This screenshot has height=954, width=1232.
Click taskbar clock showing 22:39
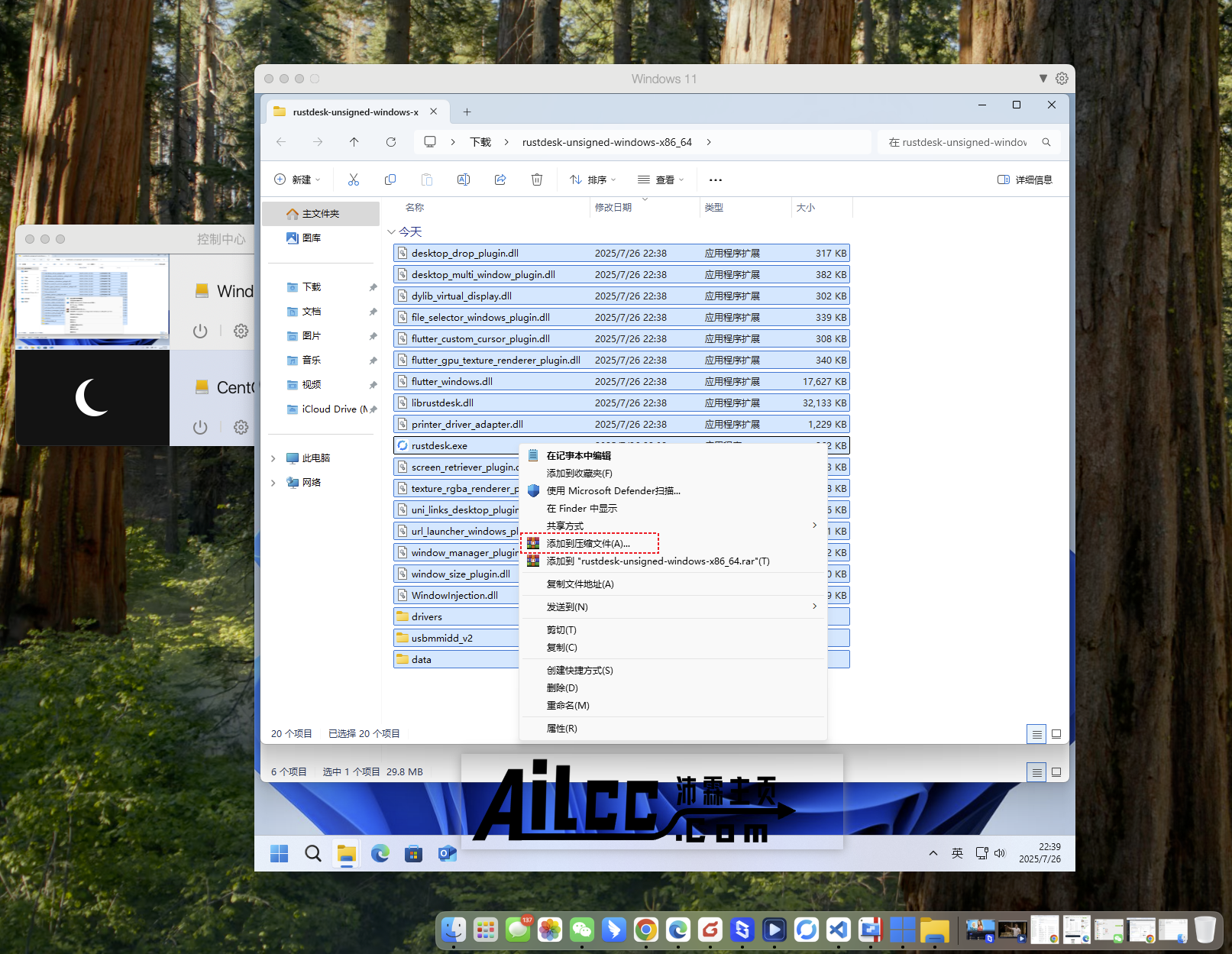point(1040,853)
